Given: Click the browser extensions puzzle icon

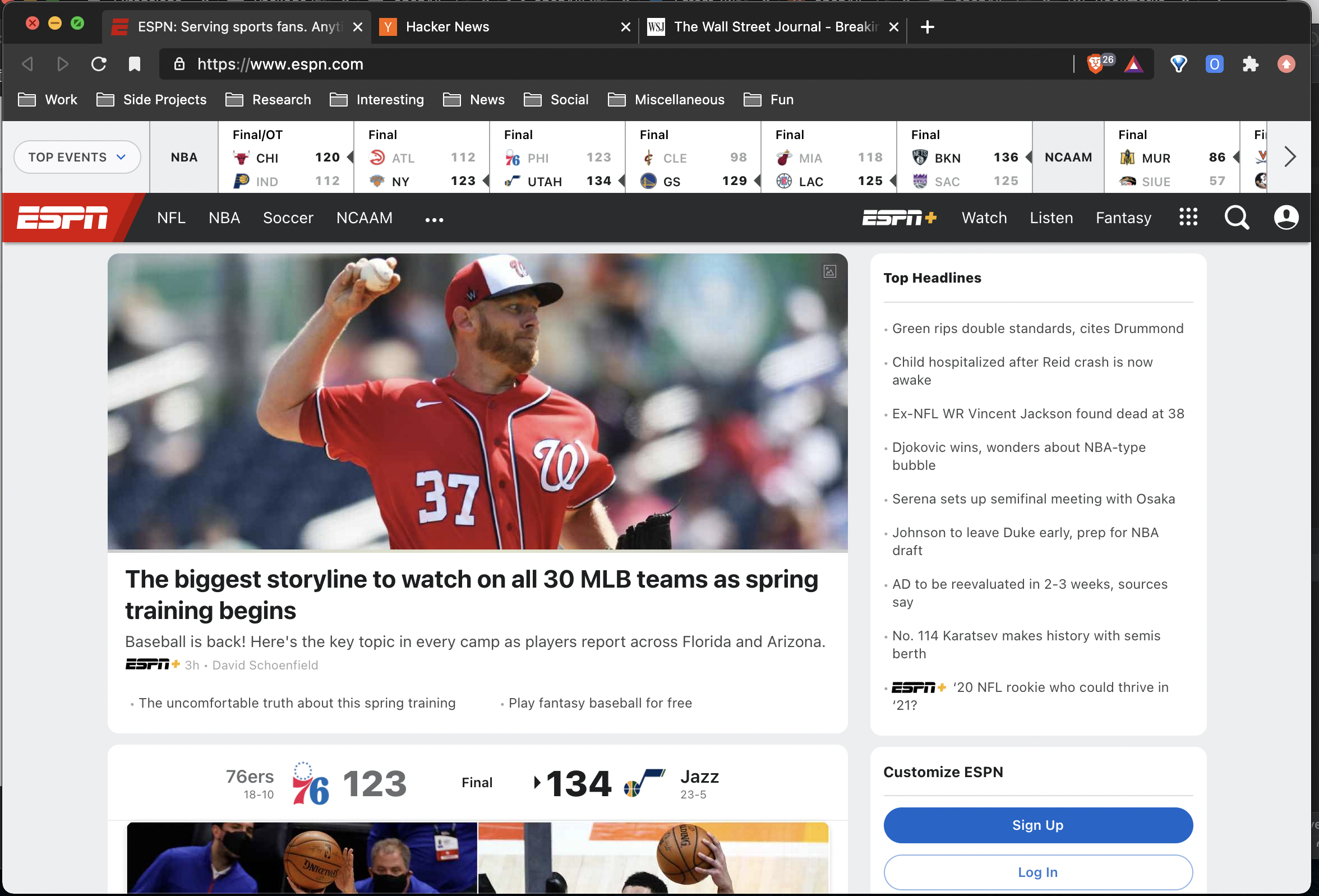Looking at the screenshot, I should pos(1250,64).
